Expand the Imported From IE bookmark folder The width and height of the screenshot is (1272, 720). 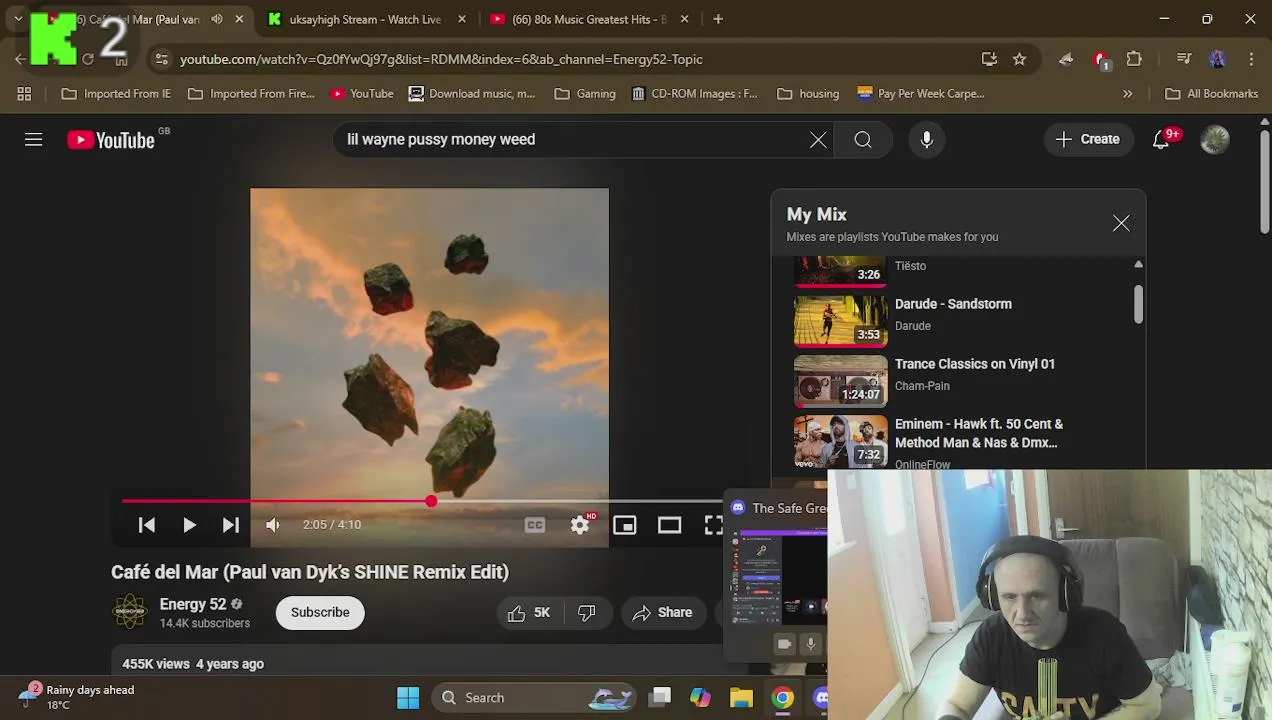(116, 94)
